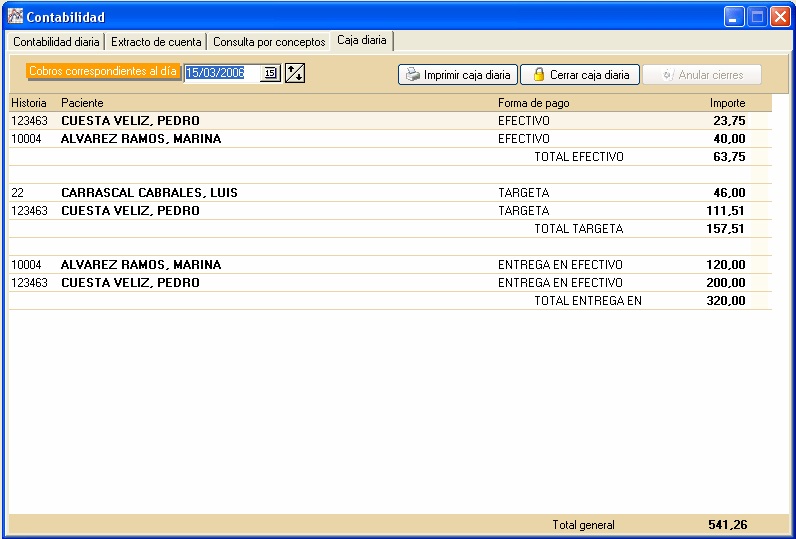Click the Contabilidad app icon in title bar
Viewport: 796px width, 539px height.
point(15,16)
